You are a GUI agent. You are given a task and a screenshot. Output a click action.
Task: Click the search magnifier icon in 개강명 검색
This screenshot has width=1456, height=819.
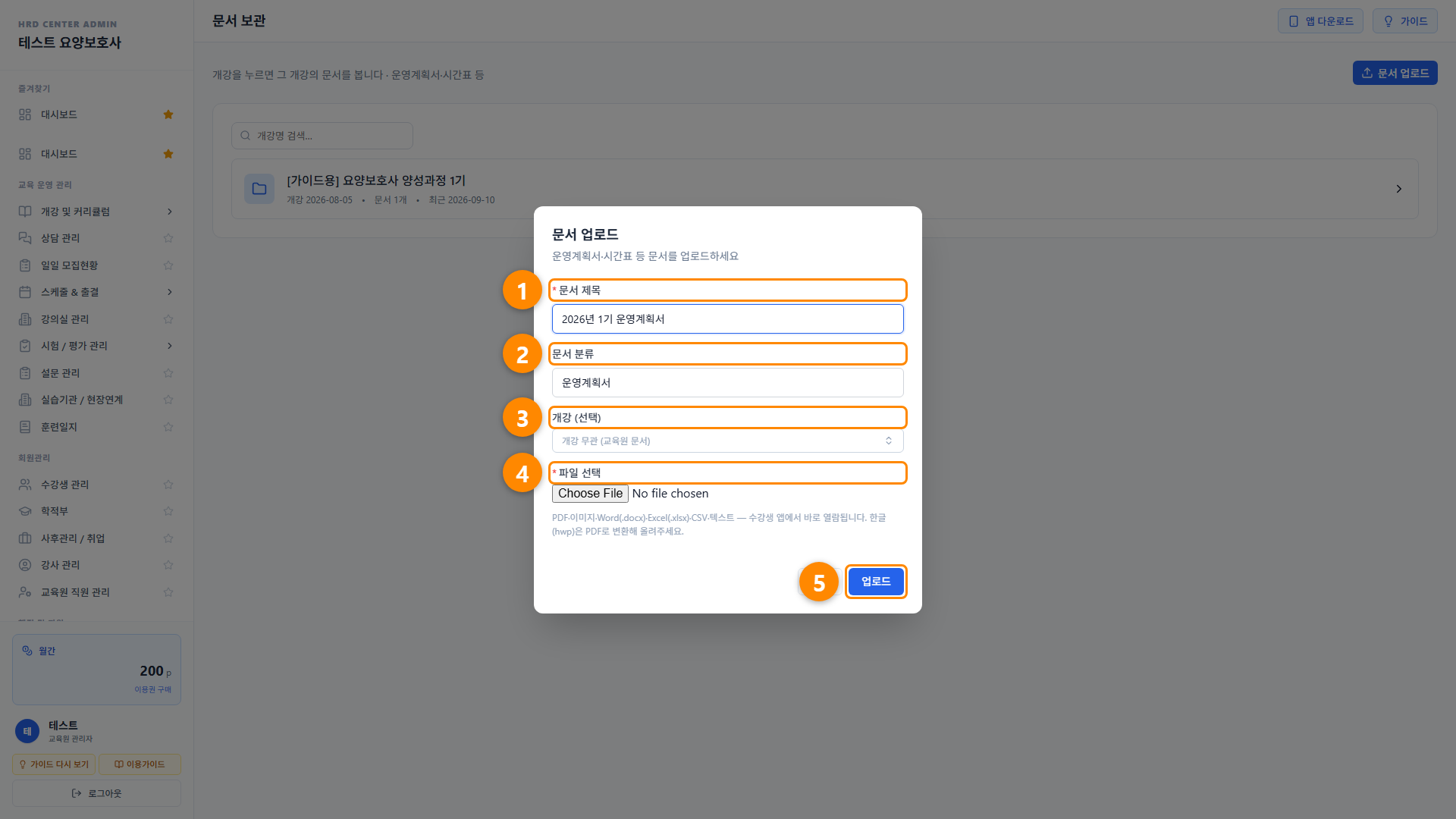click(x=246, y=136)
